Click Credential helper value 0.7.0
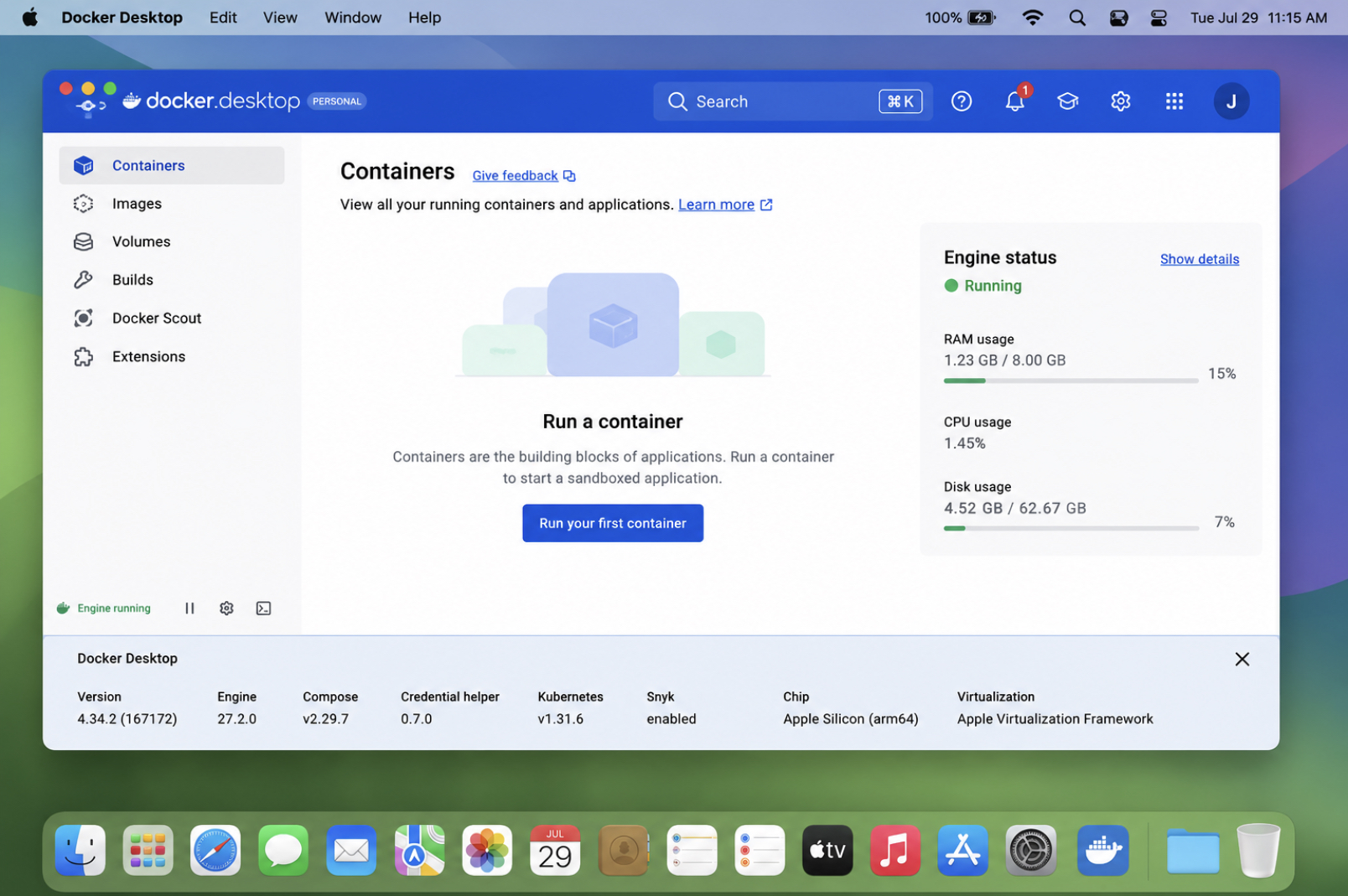This screenshot has width=1348, height=896. (417, 719)
